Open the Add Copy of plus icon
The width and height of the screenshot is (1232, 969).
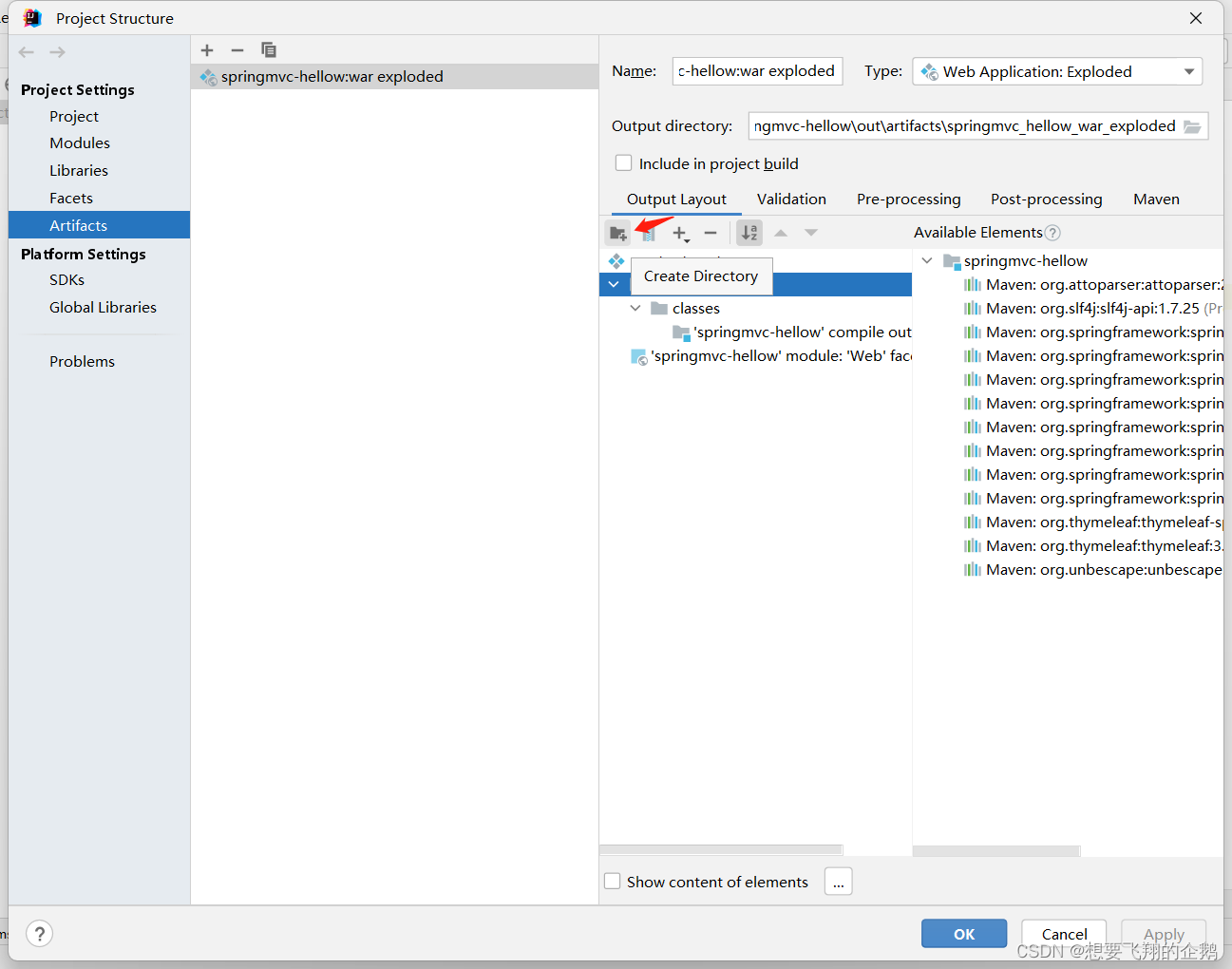(x=680, y=233)
